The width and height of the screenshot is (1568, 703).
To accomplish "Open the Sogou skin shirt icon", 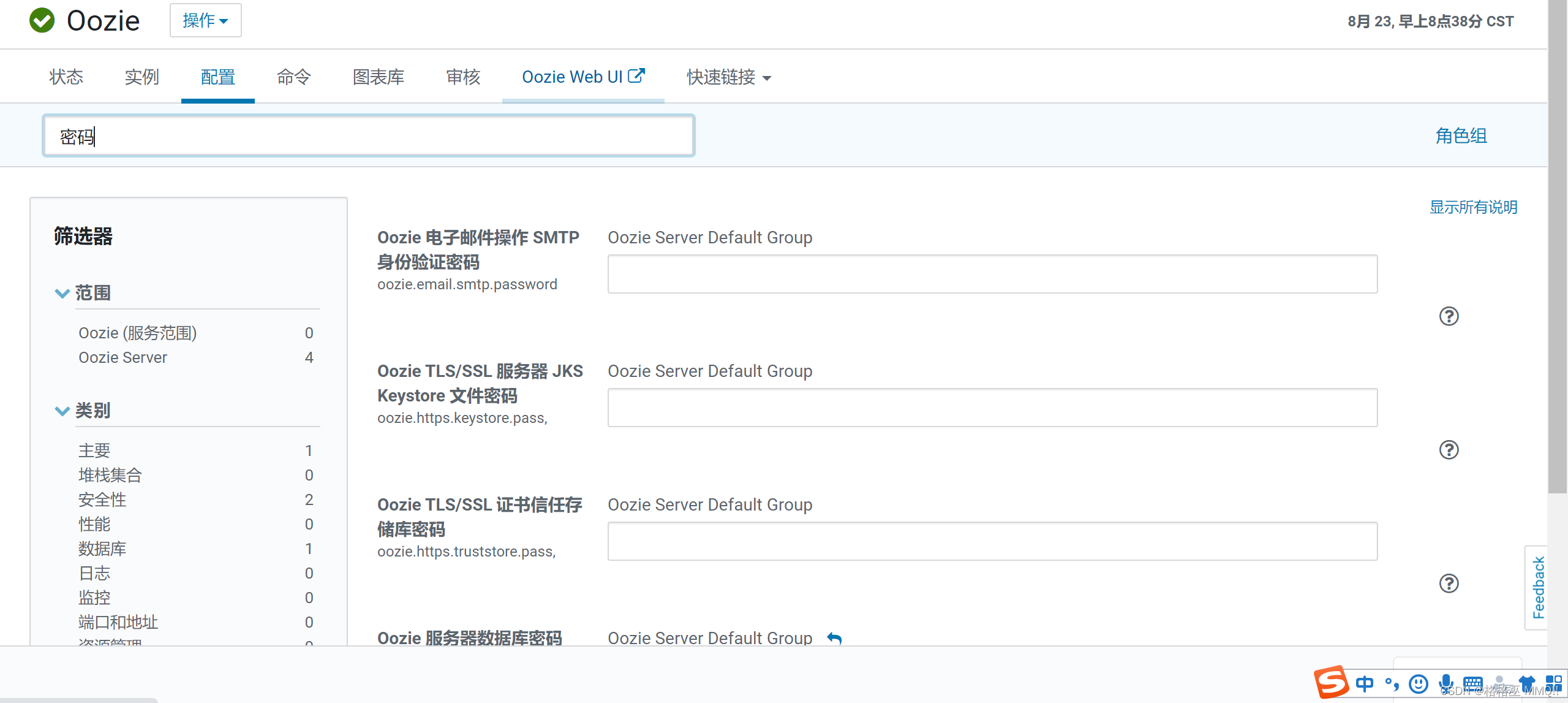I will [1526, 683].
